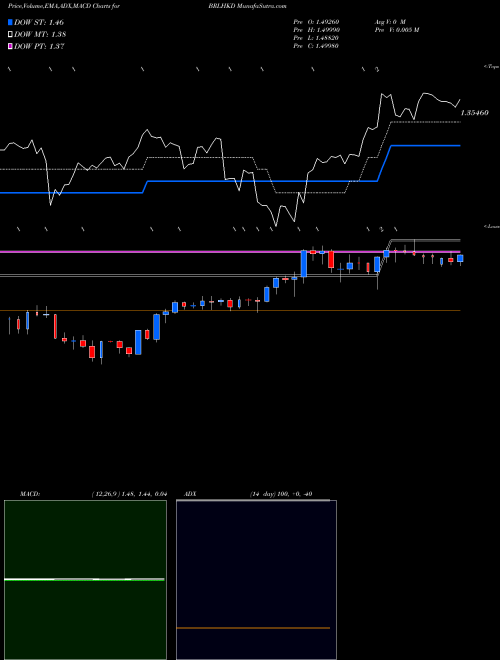Click the 1.35460 price label
The image size is (500, 660).
point(475,113)
